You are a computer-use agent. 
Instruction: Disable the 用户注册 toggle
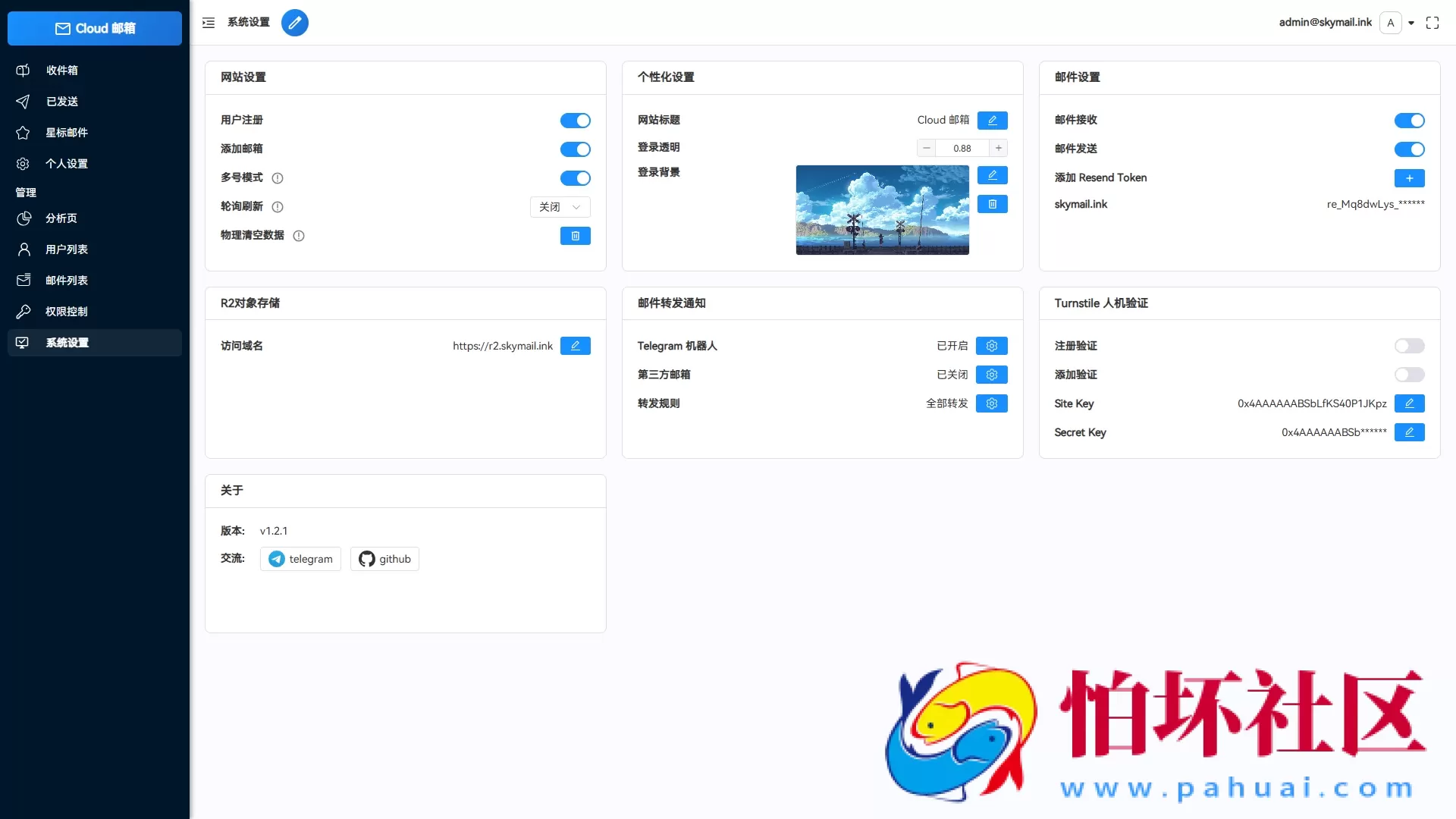(x=576, y=120)
